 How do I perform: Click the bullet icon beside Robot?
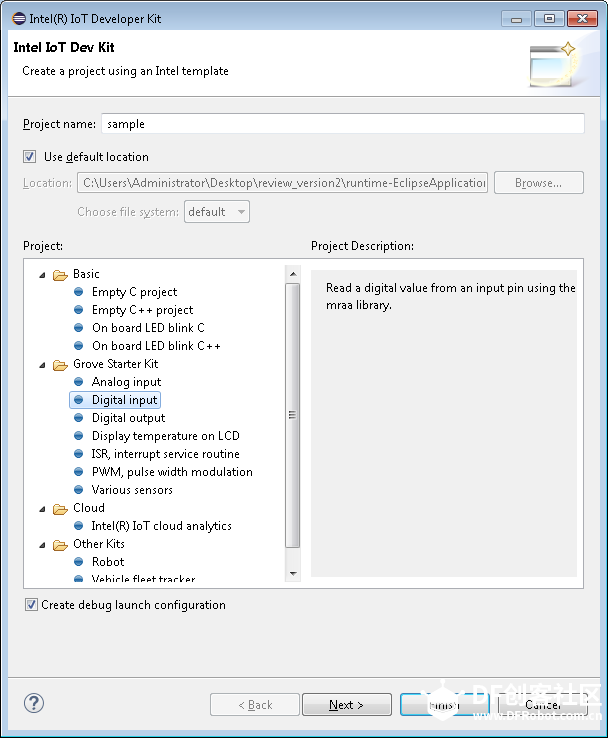coord(79,562)
